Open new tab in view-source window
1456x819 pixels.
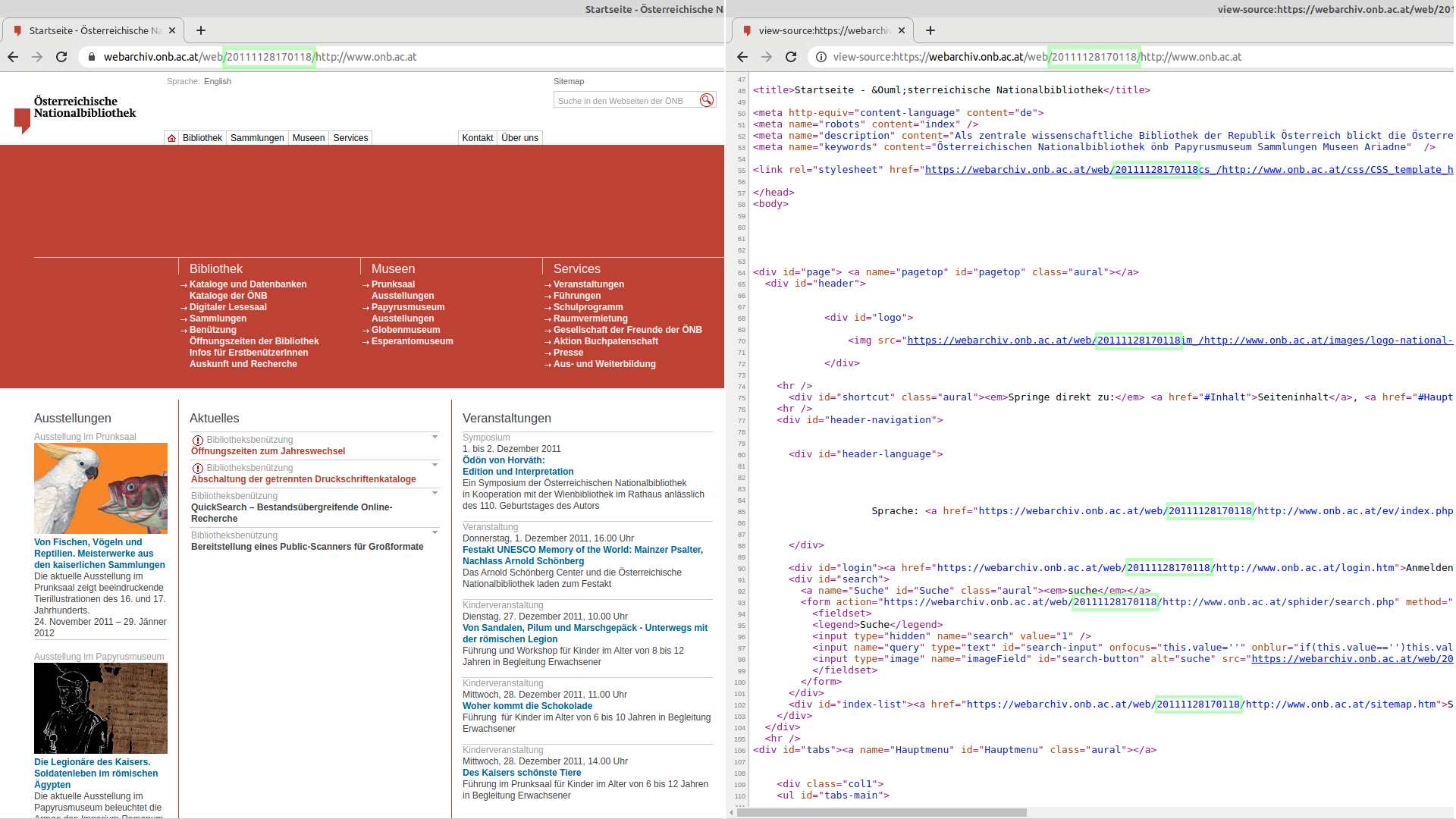[x=930, y=30]
